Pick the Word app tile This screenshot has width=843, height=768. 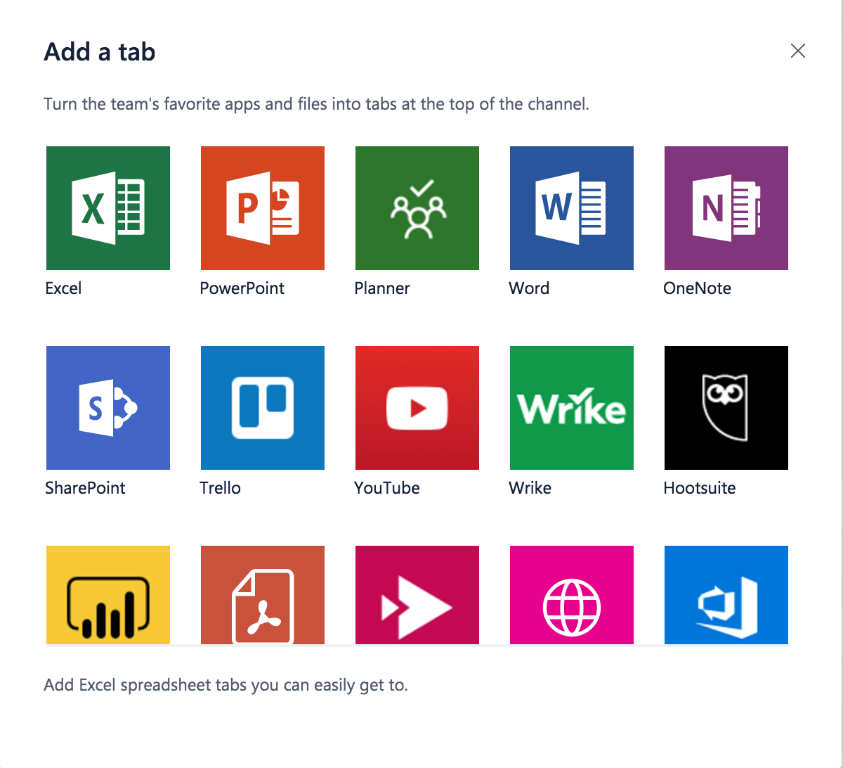point(571,208)
